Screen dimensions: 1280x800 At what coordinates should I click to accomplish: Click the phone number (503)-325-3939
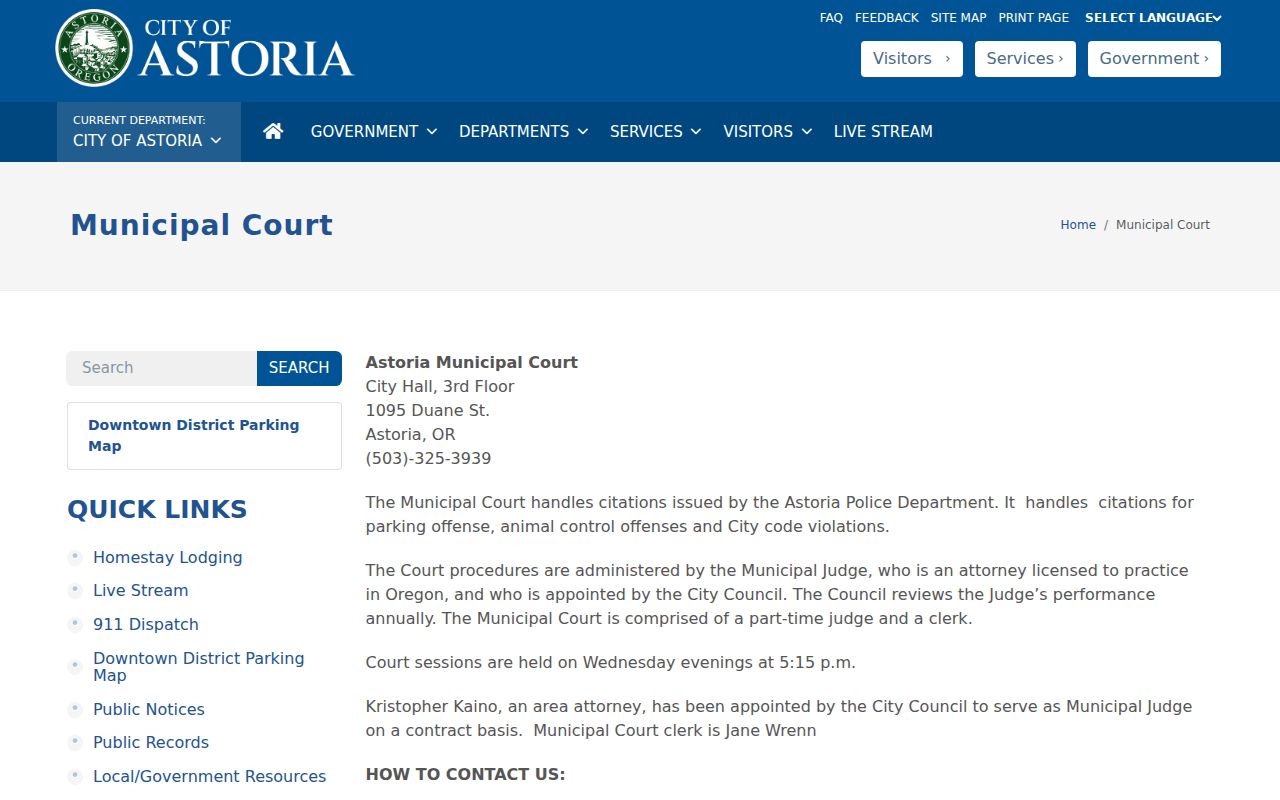pos(429,458)
